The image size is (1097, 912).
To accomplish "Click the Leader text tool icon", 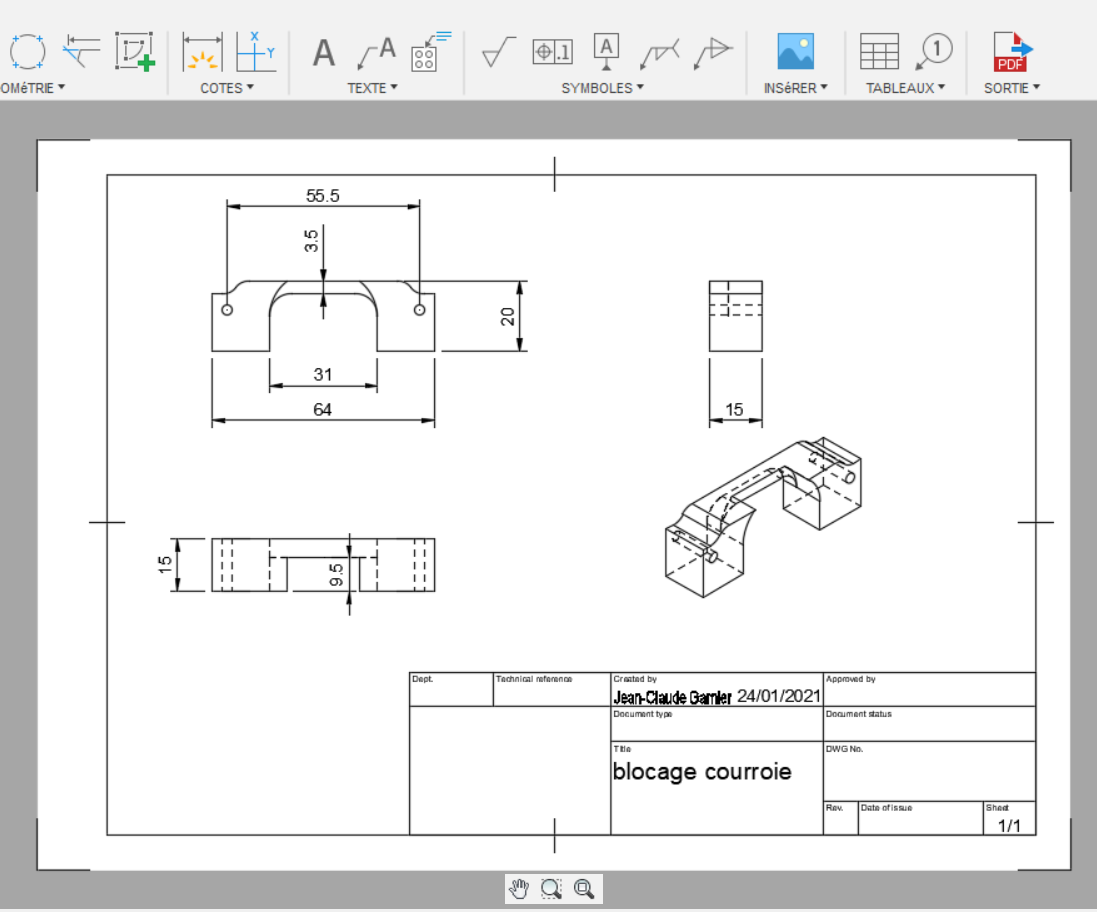I will coord(376,53).
